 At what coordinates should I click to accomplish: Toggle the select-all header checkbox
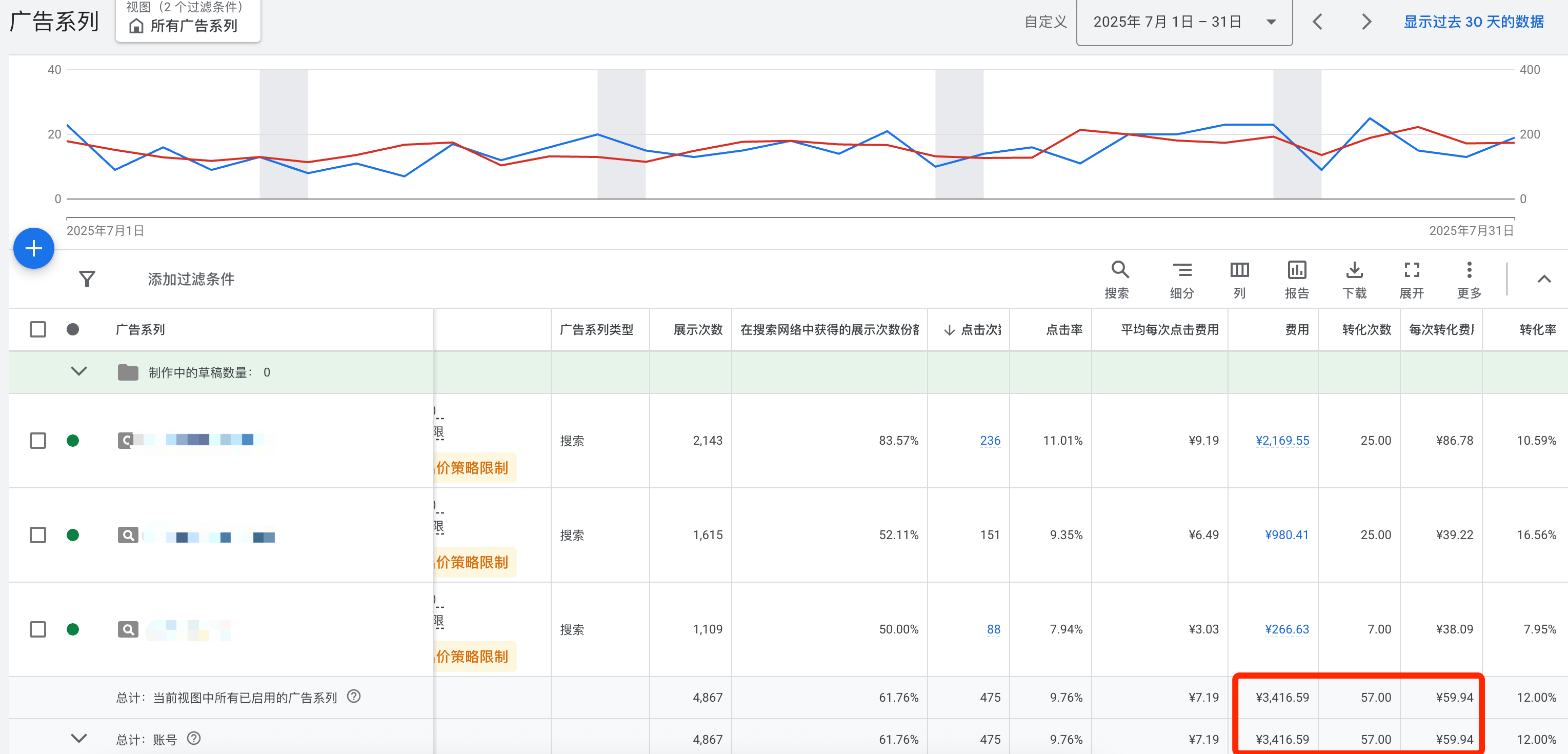point(38,329)
